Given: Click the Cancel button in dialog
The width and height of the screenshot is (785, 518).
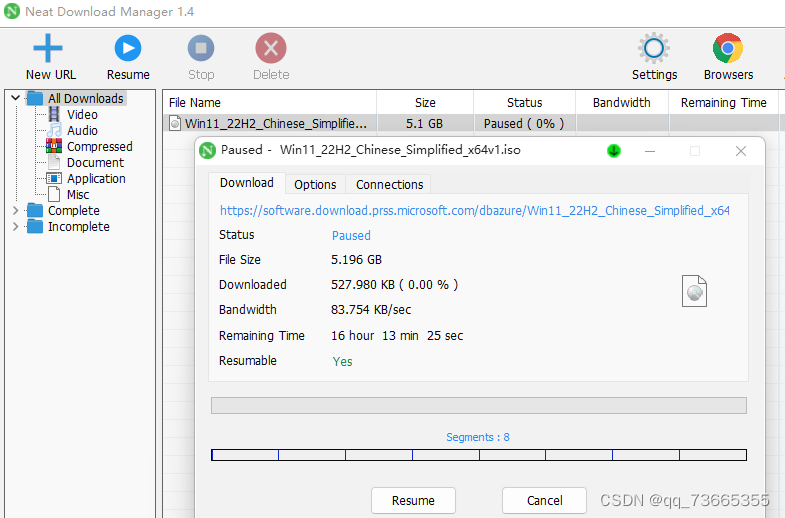Looking at the screenshot, I should pos(544,500).
